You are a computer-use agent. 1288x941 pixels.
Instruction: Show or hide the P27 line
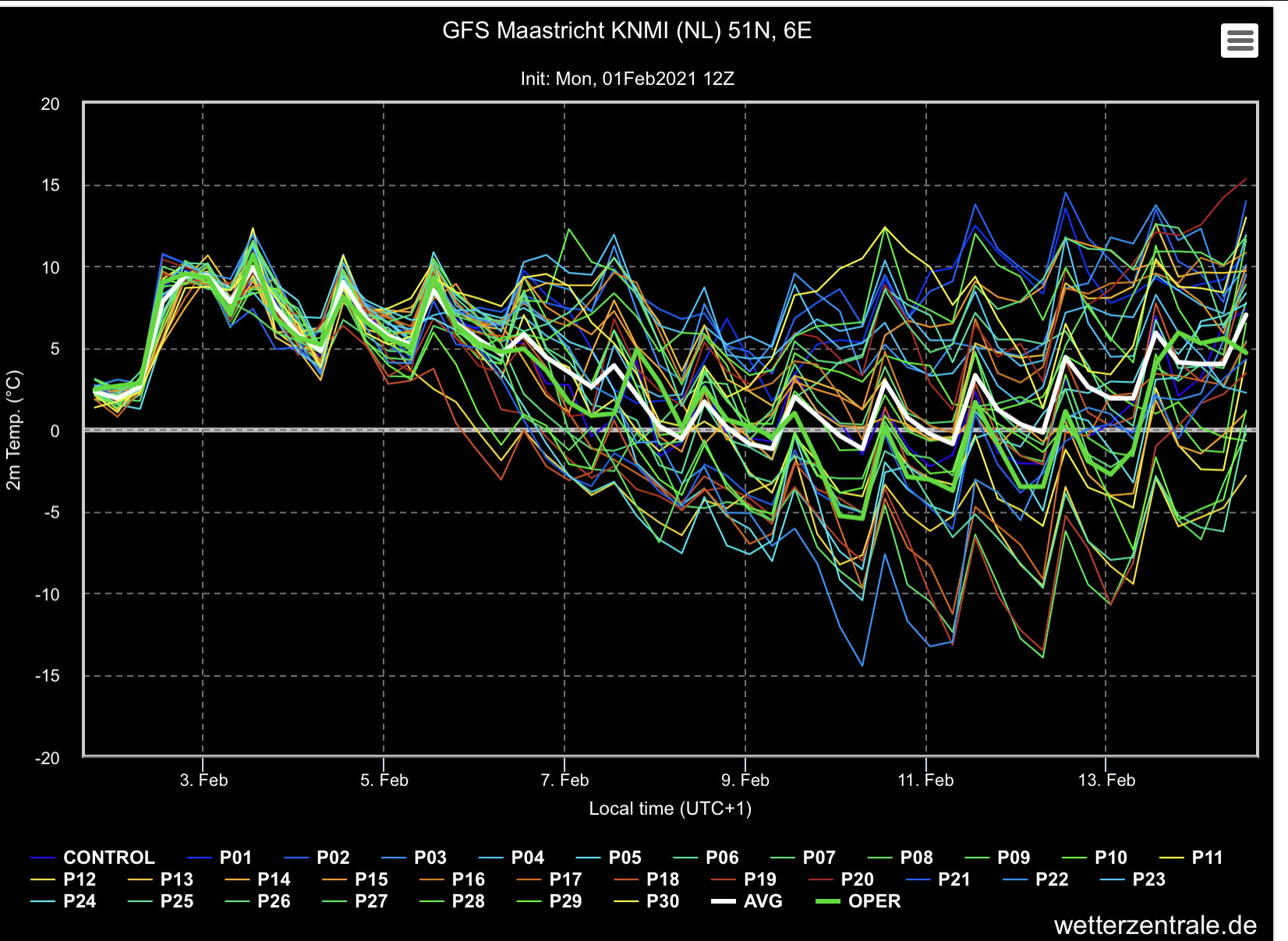[x=355, y=901]
